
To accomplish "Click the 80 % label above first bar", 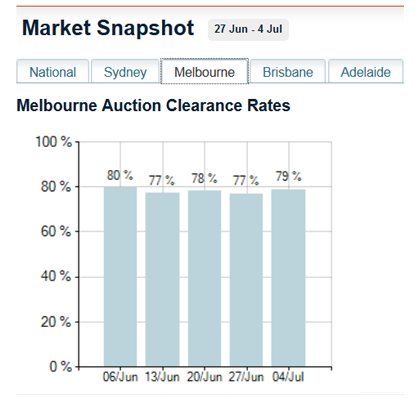I will point(120,175).
